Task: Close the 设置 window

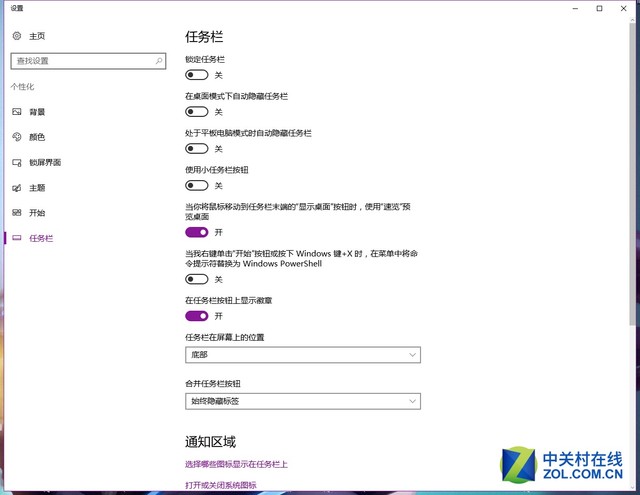Action: [x=623, y=8]
